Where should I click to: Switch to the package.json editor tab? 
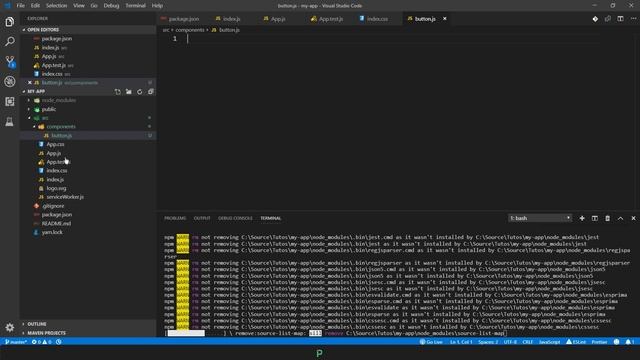[x=183, y=19]
